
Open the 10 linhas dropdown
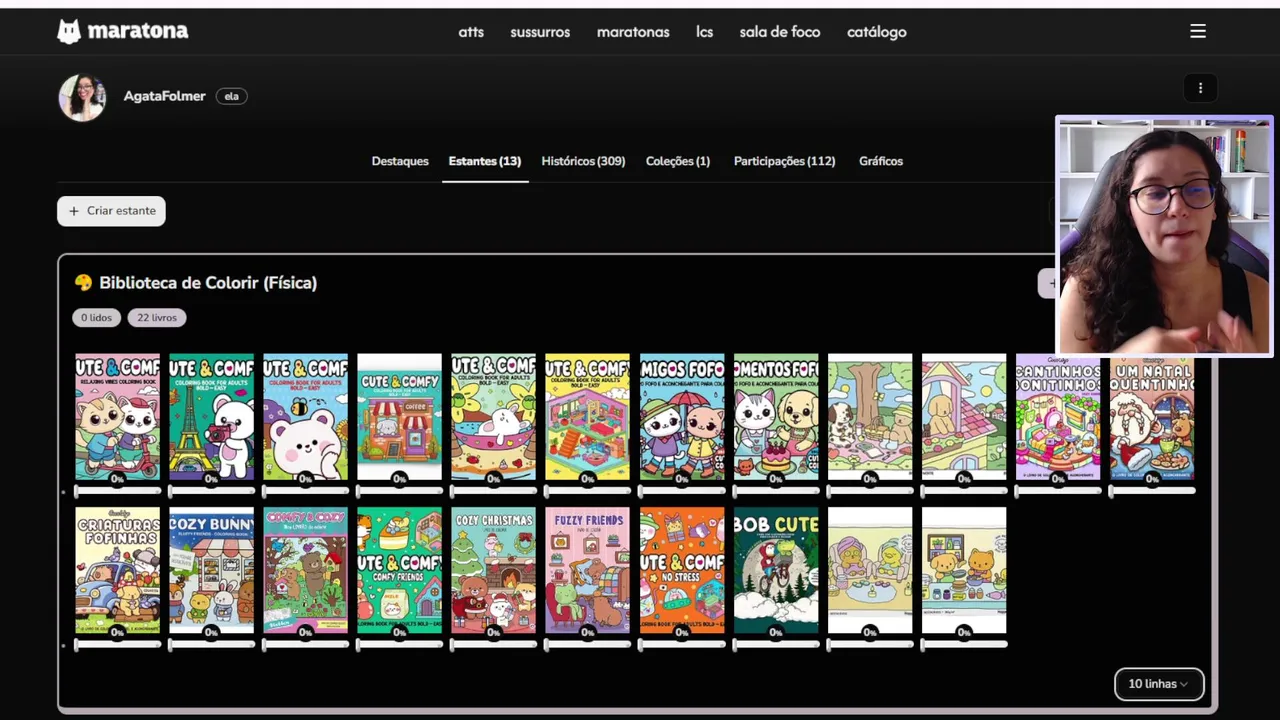[x=1159, y=684]
